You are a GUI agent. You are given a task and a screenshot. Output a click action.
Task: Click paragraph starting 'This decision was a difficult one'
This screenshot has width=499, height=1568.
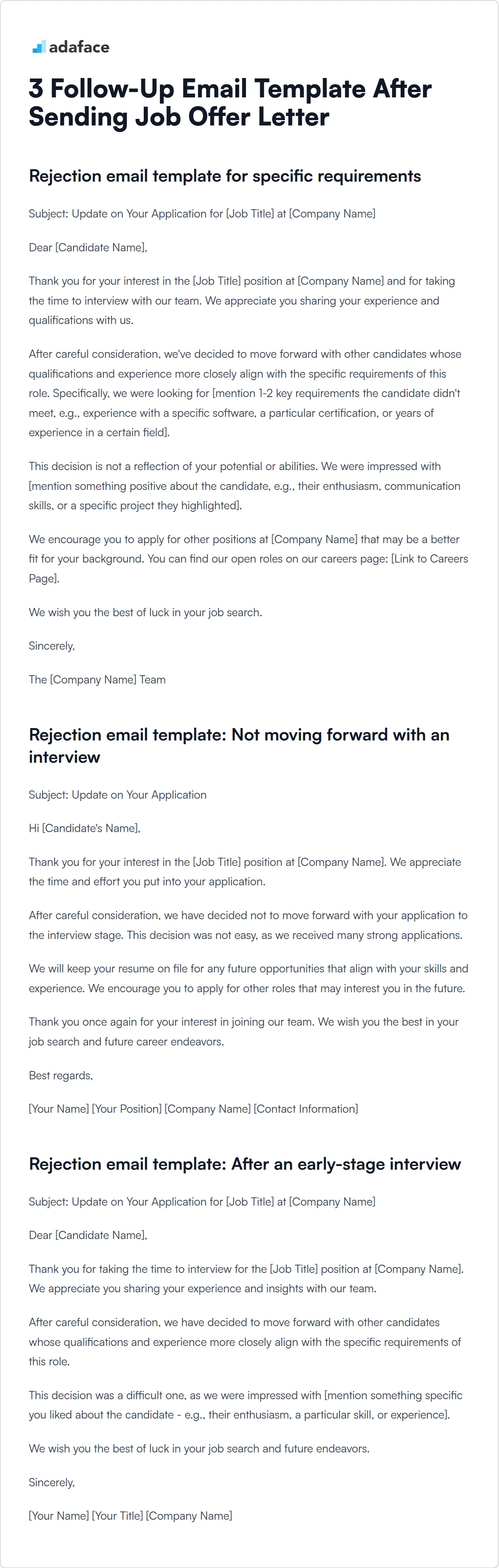pos(245,1405)
